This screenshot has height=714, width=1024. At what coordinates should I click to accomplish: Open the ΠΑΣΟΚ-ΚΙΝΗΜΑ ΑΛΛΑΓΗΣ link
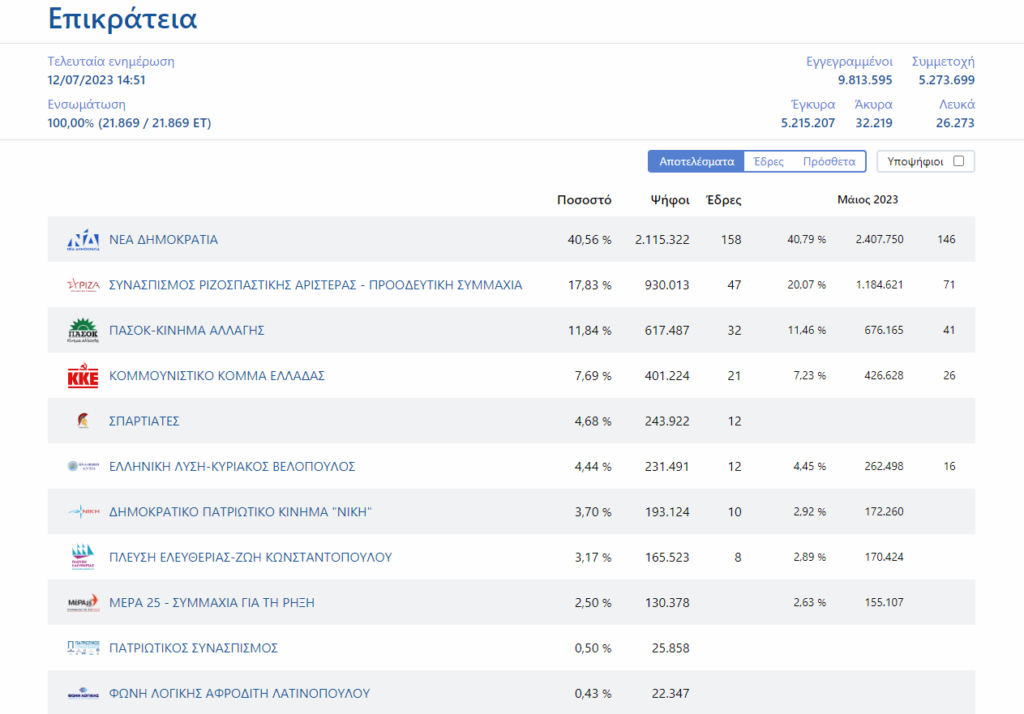point(186,330)
